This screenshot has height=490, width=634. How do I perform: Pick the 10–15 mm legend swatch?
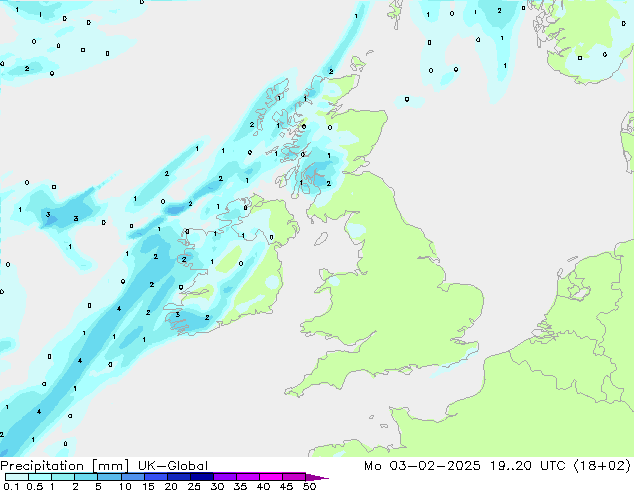coord(133,477)
